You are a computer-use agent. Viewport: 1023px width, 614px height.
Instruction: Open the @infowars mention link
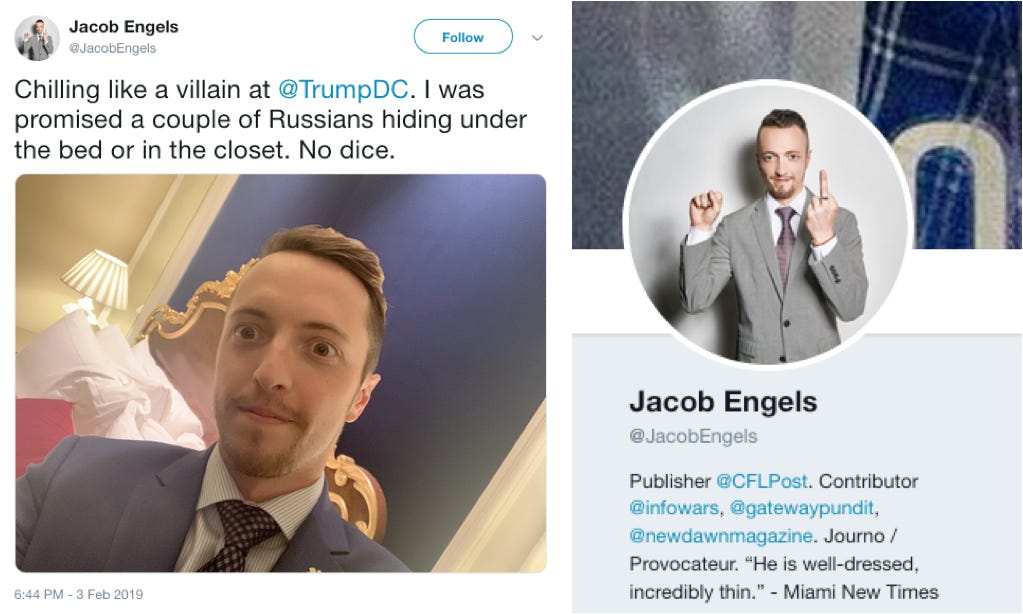(x=674, y=508)
